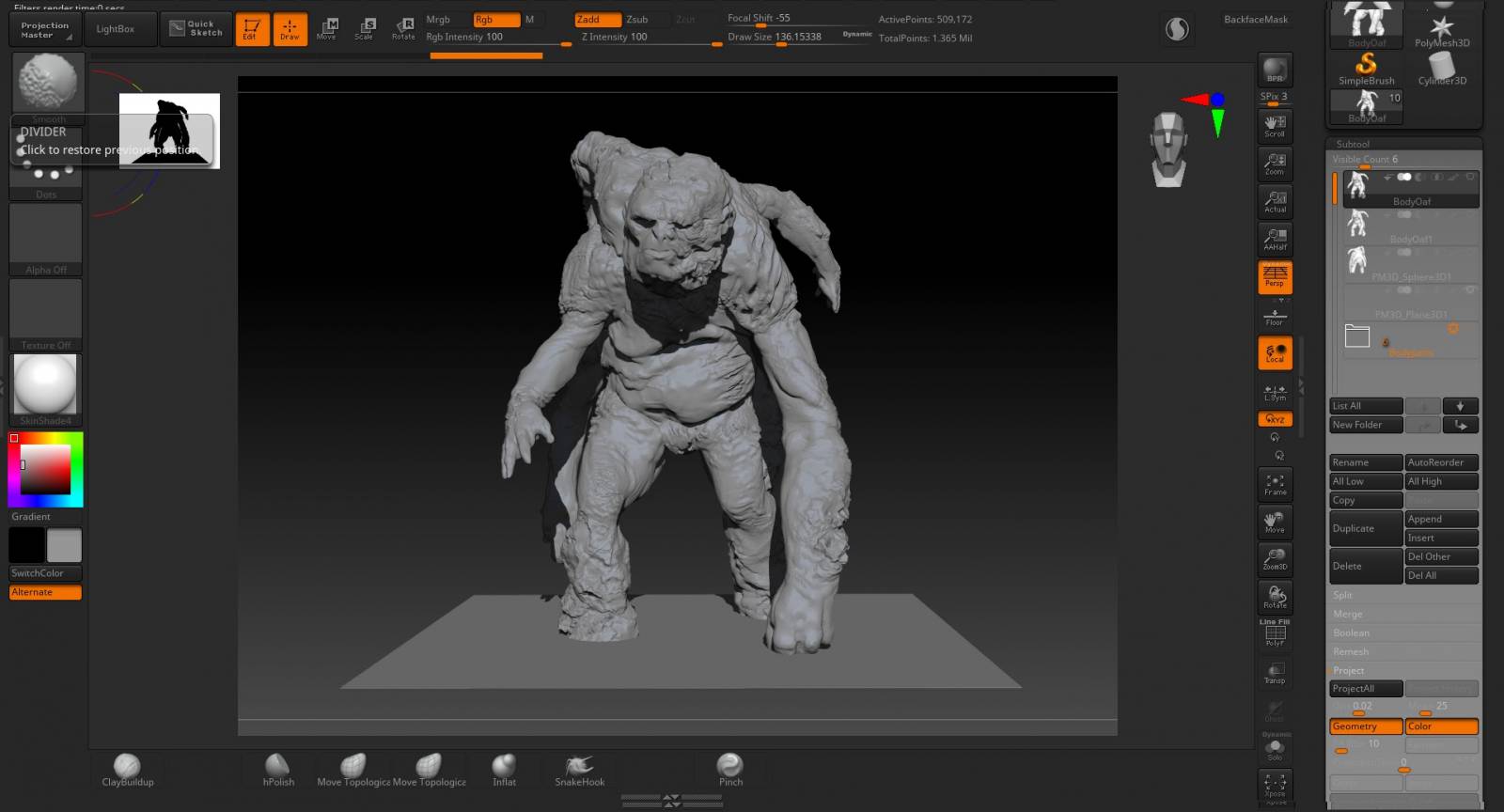Open the LightBox browser
The height and width of the screenshot is (812, 1504).
pyautogui.click(x=116, y=29)
